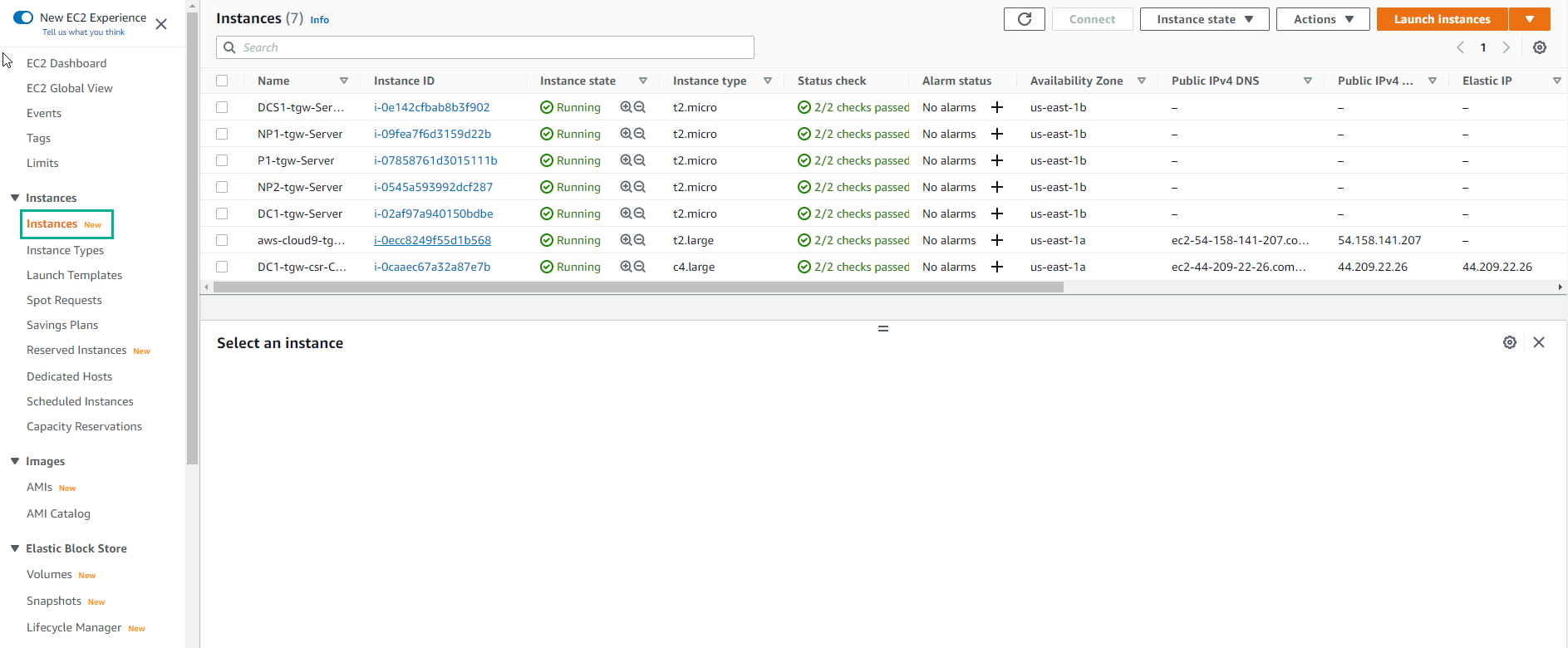Zoom in icon for DCS1-tgw-Server row
1568x648 pixels.
click(627, 107)
